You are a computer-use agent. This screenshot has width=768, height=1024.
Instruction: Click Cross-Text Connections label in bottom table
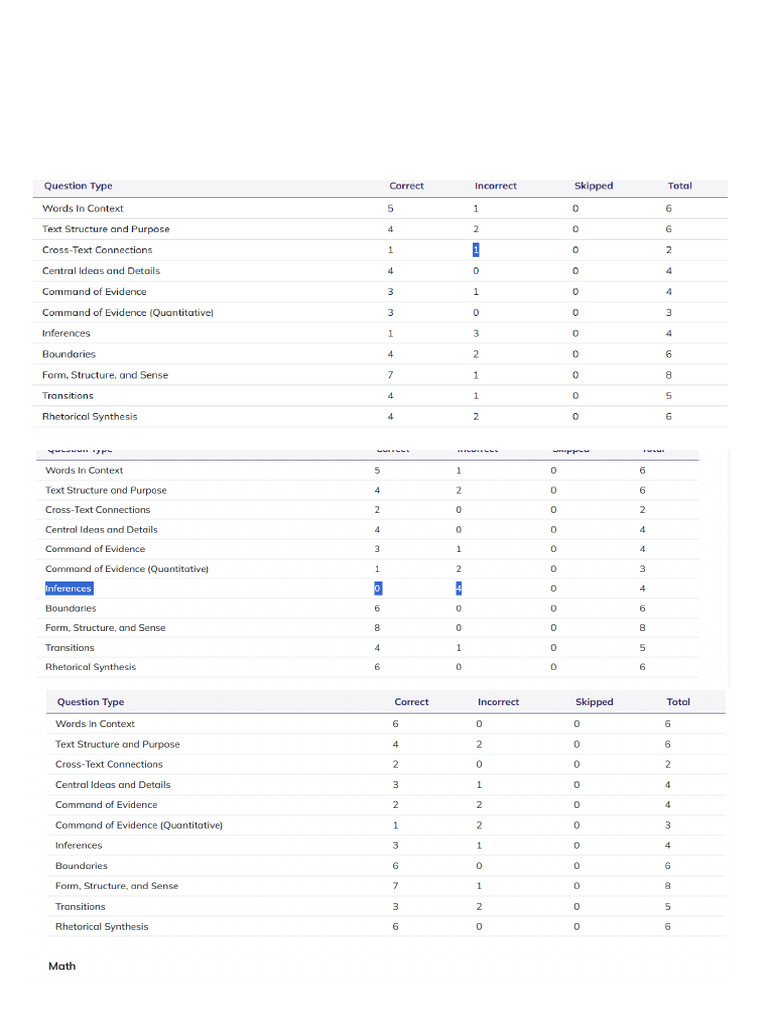tap(109, 764)
